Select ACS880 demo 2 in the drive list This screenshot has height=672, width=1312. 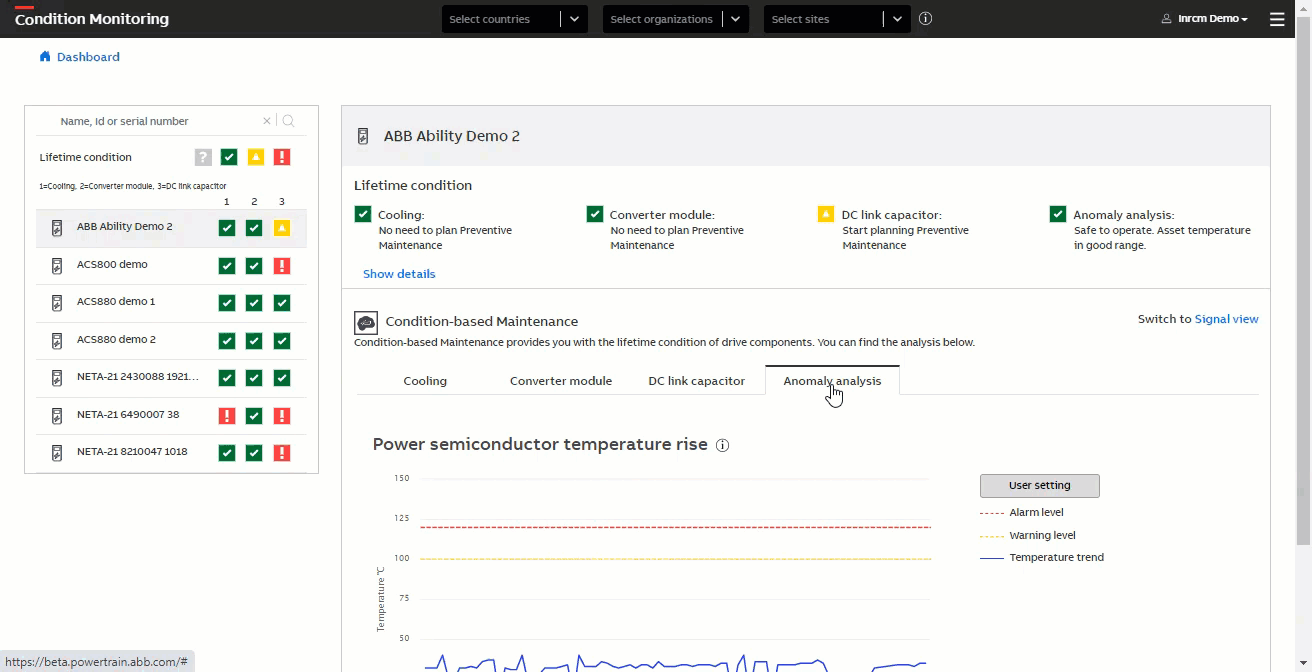tap(171, 340)
